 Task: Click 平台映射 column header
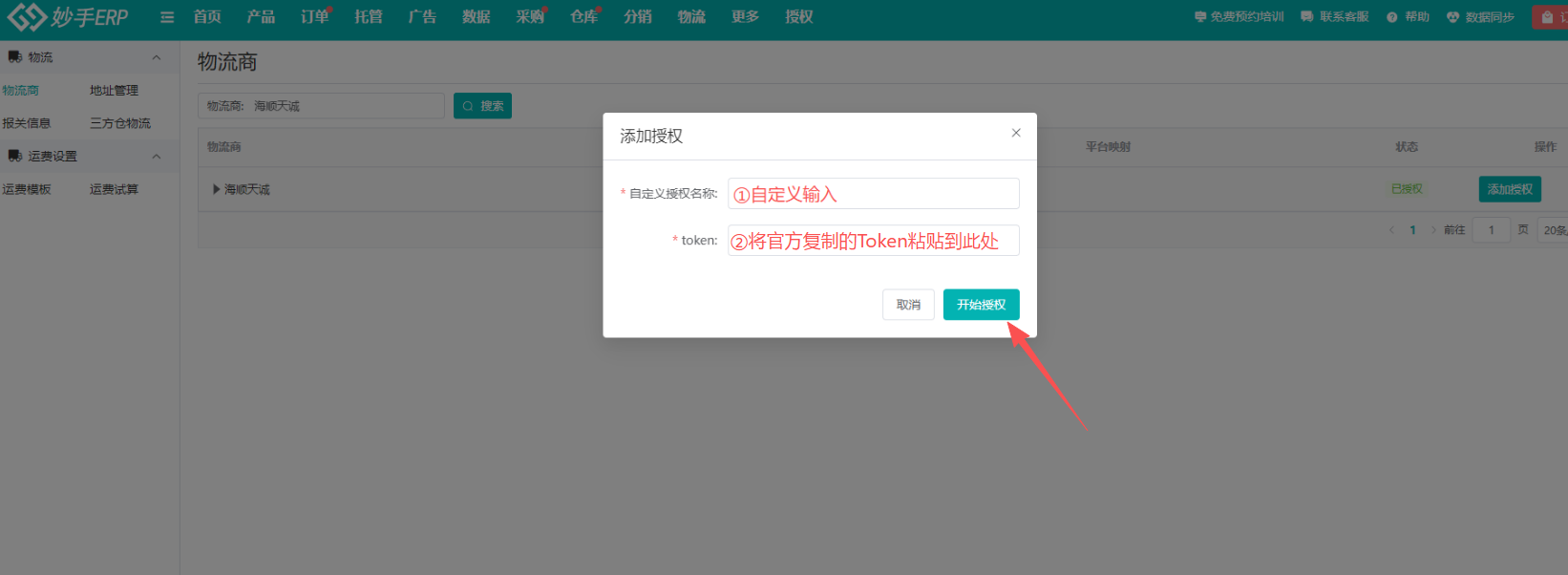pos(1108,147)
